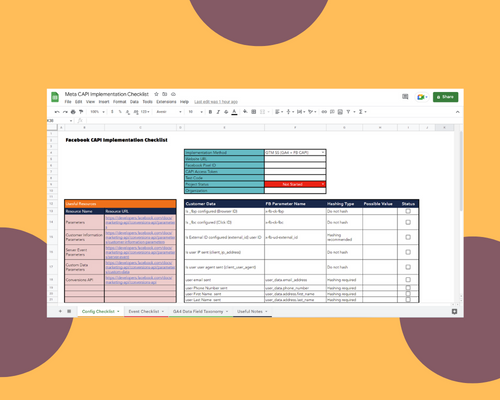This screenshot has width=500, height=400.
Task: Decrease decimal places icon
Action: pos(128,112)
